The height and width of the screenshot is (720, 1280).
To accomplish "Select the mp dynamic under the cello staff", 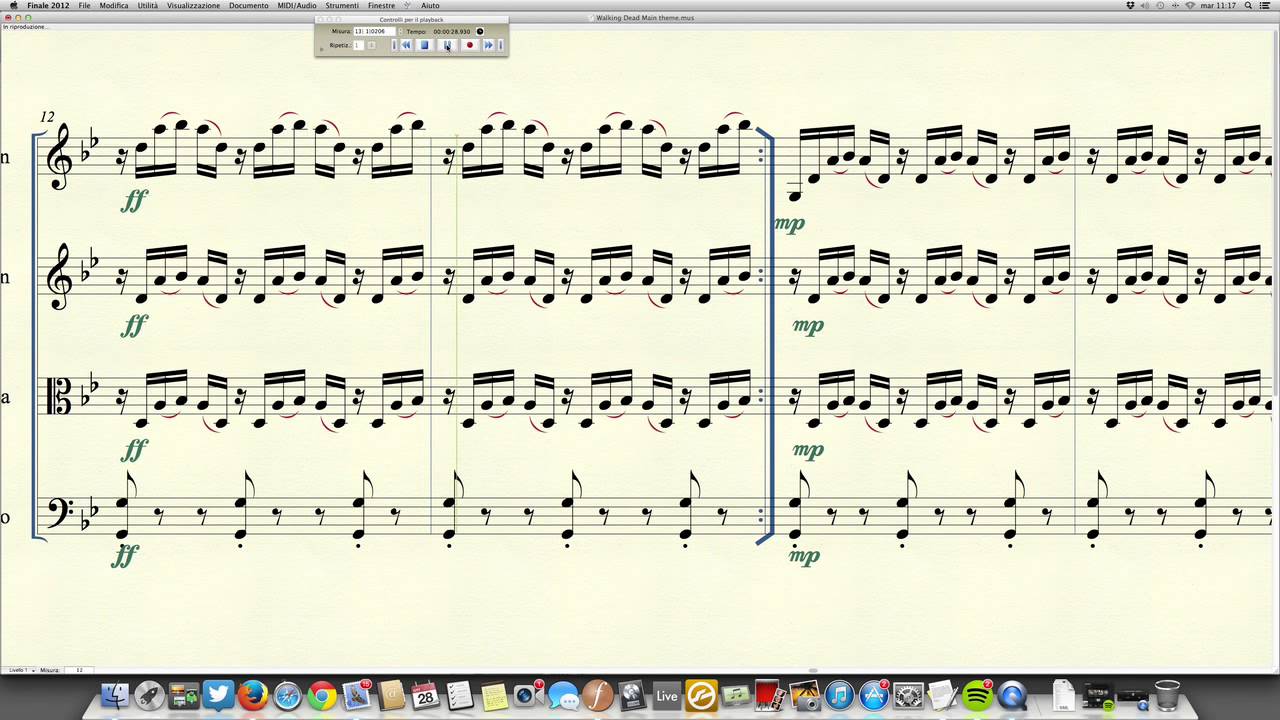I will [804, 557].
